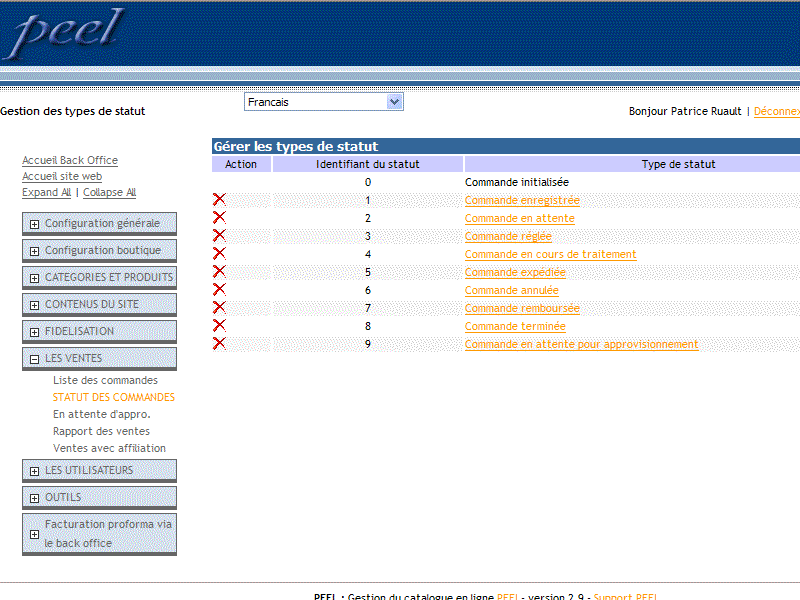Delete status 9 approvisionnement via red X
Viewport: 800px width, 600px height.
click(x=219, y=343)
